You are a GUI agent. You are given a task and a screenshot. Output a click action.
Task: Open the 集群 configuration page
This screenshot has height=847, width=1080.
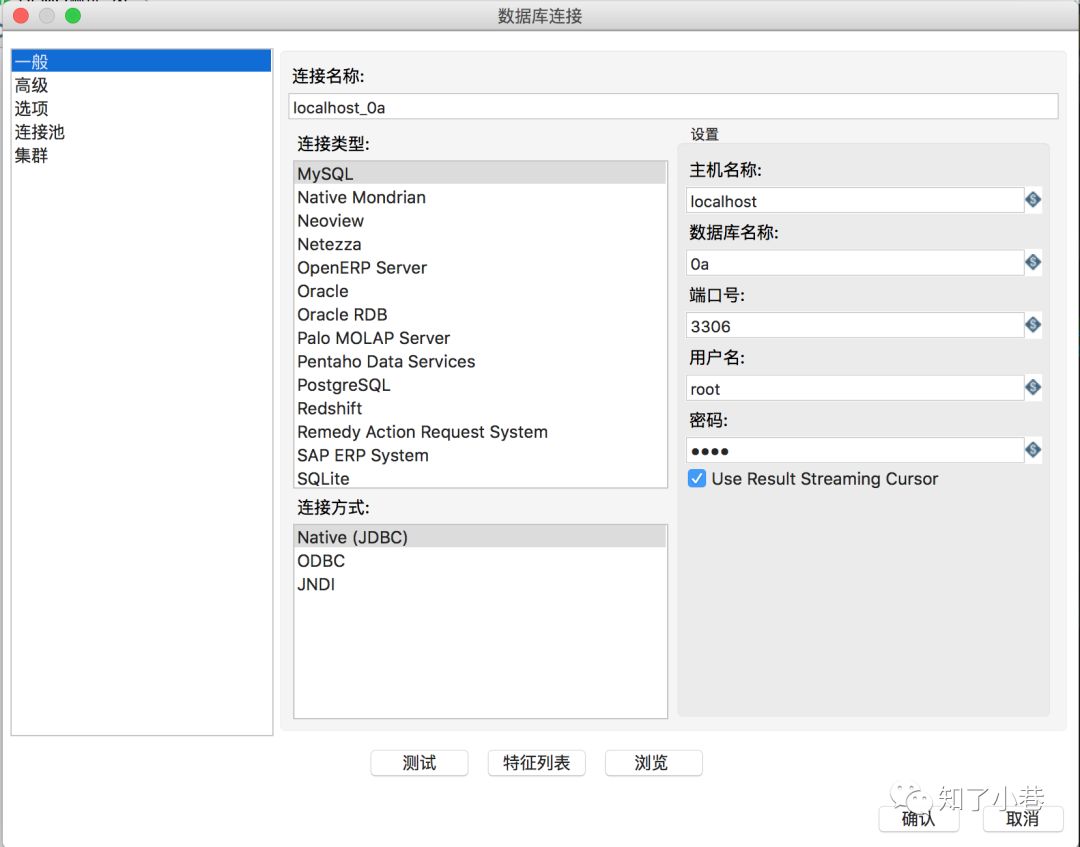(x=32, y=155)
